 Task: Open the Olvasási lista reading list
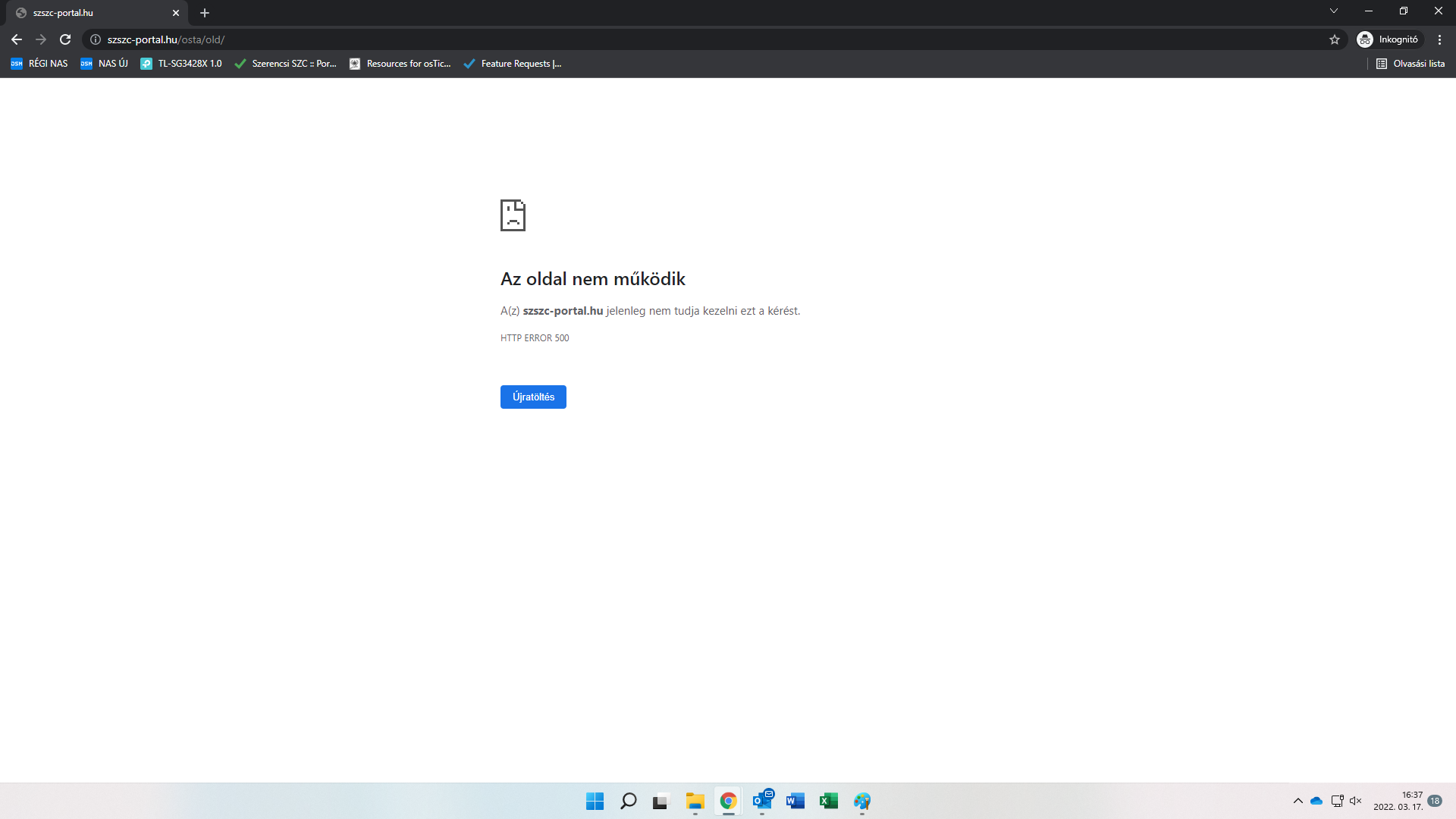[x=1410, y=64]
